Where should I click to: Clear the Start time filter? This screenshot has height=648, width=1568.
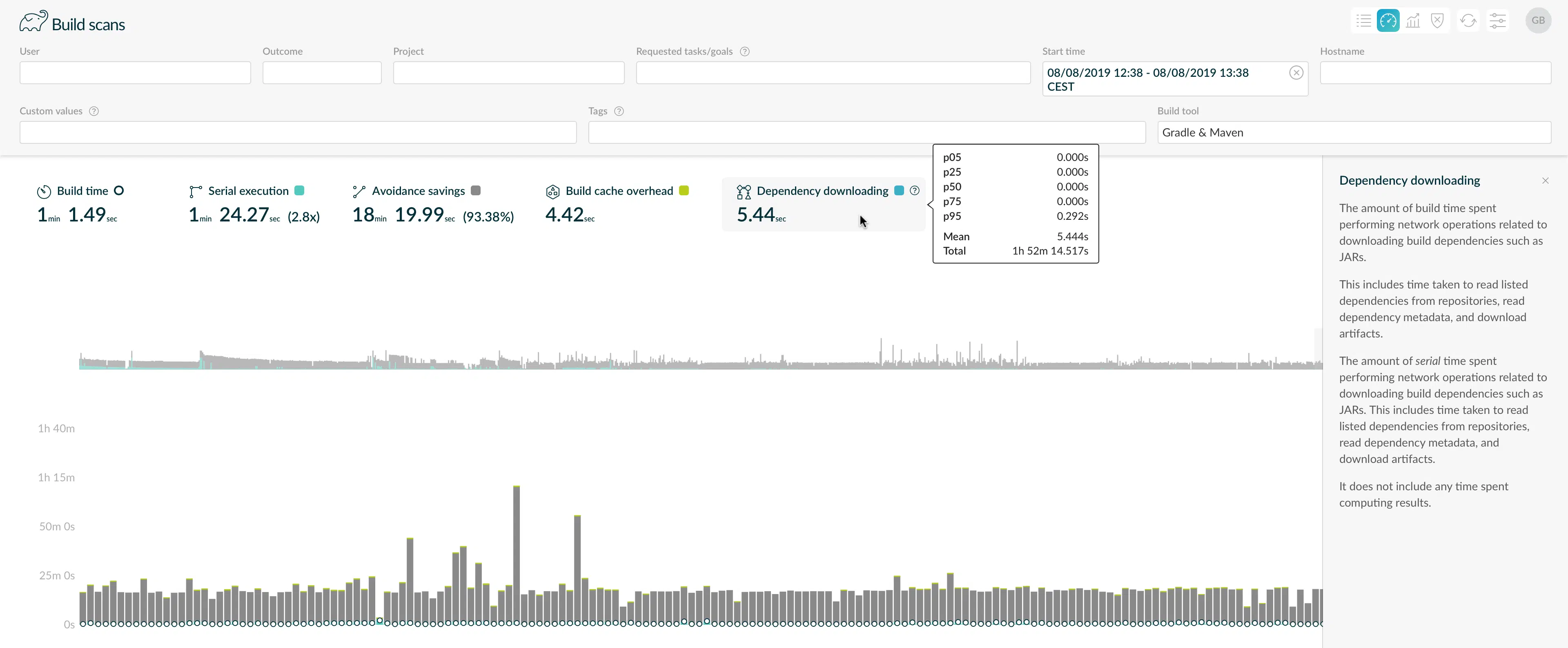[1296, 73]
